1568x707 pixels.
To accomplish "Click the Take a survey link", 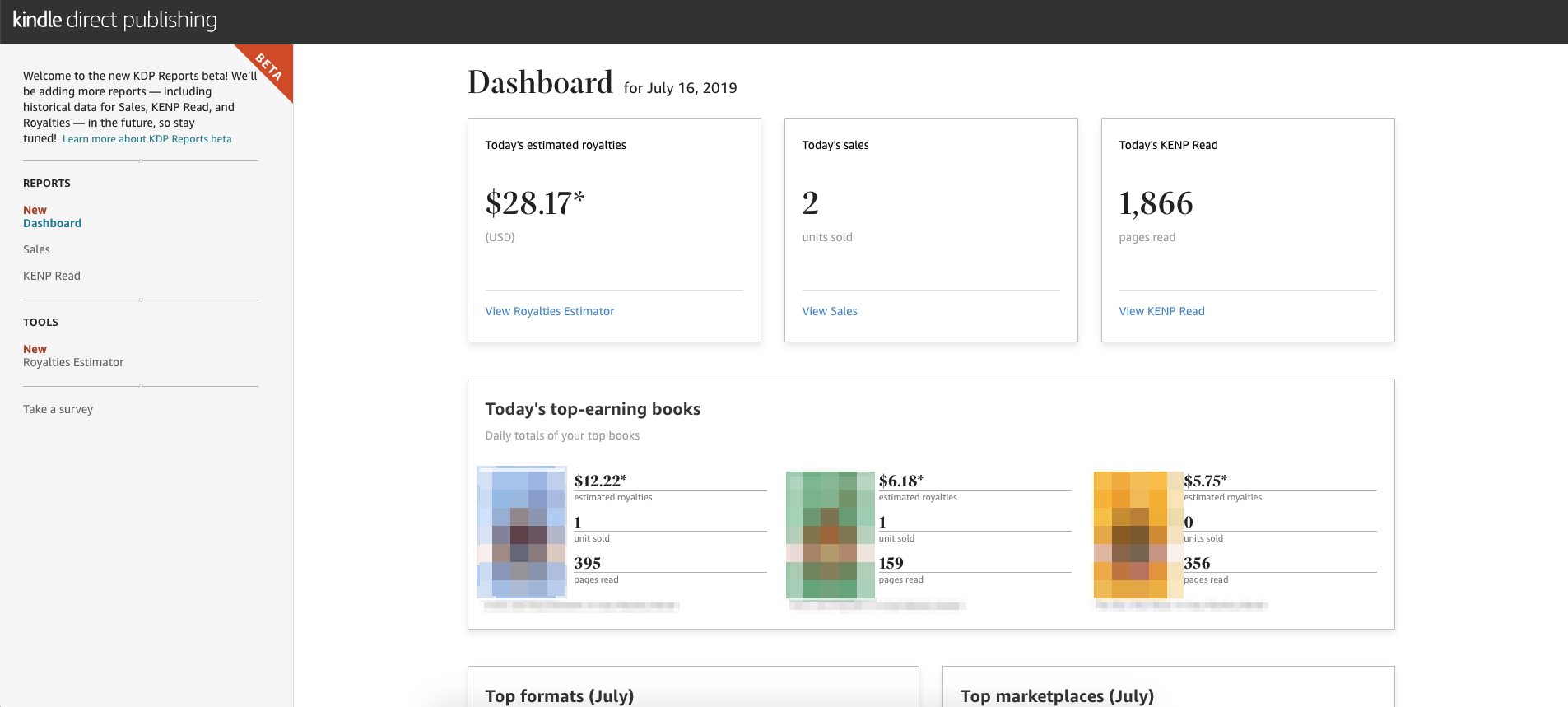I will 58,409.
